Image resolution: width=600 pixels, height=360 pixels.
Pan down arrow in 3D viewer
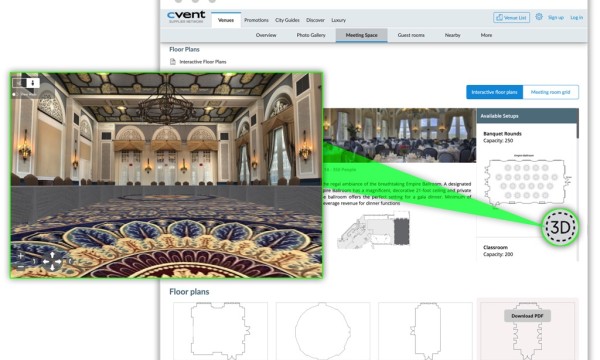tap(52, 269)
